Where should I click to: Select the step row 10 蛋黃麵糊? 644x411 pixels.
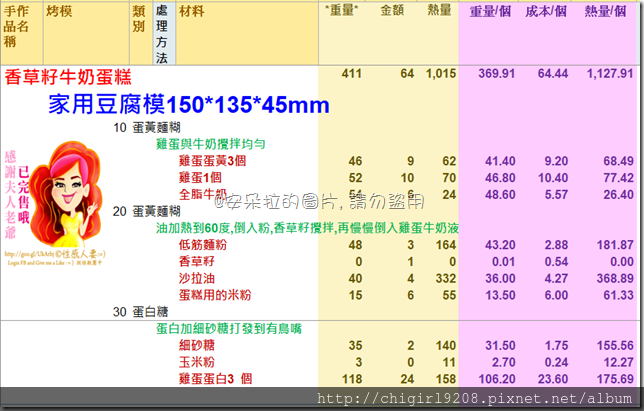[x=147, y=128]
